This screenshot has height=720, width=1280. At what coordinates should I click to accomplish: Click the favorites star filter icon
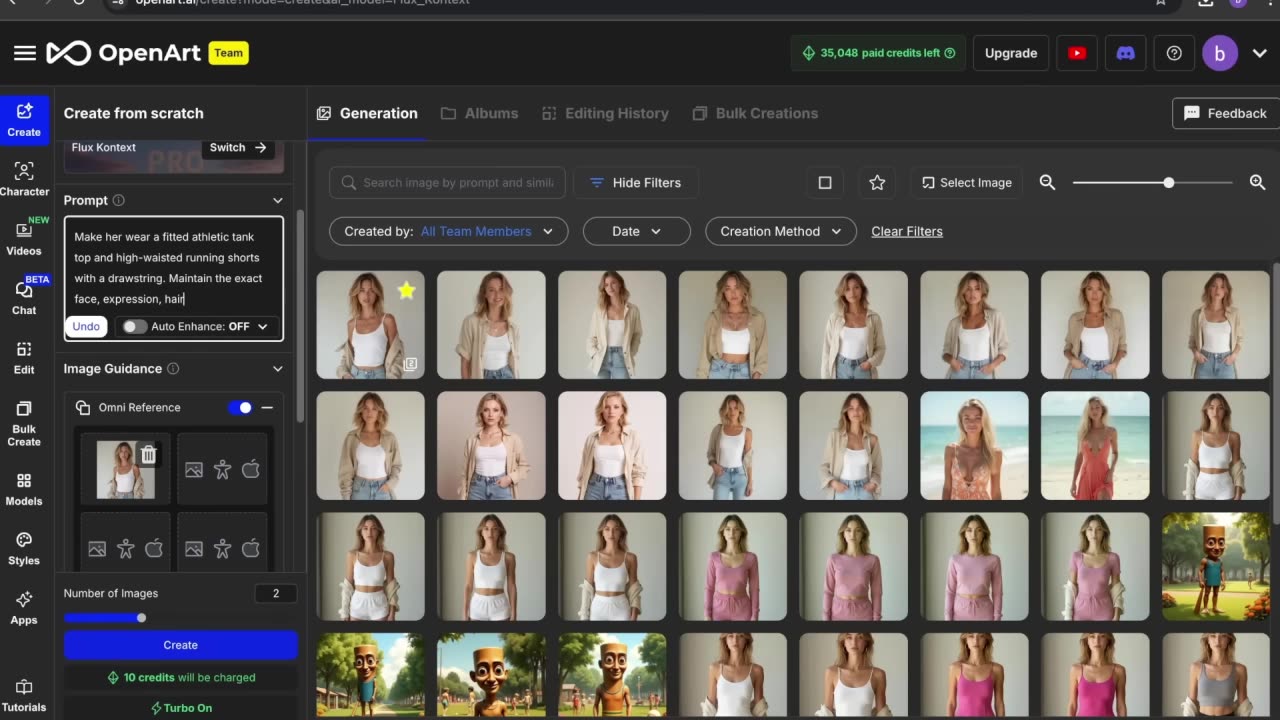[x=877, y=182]
